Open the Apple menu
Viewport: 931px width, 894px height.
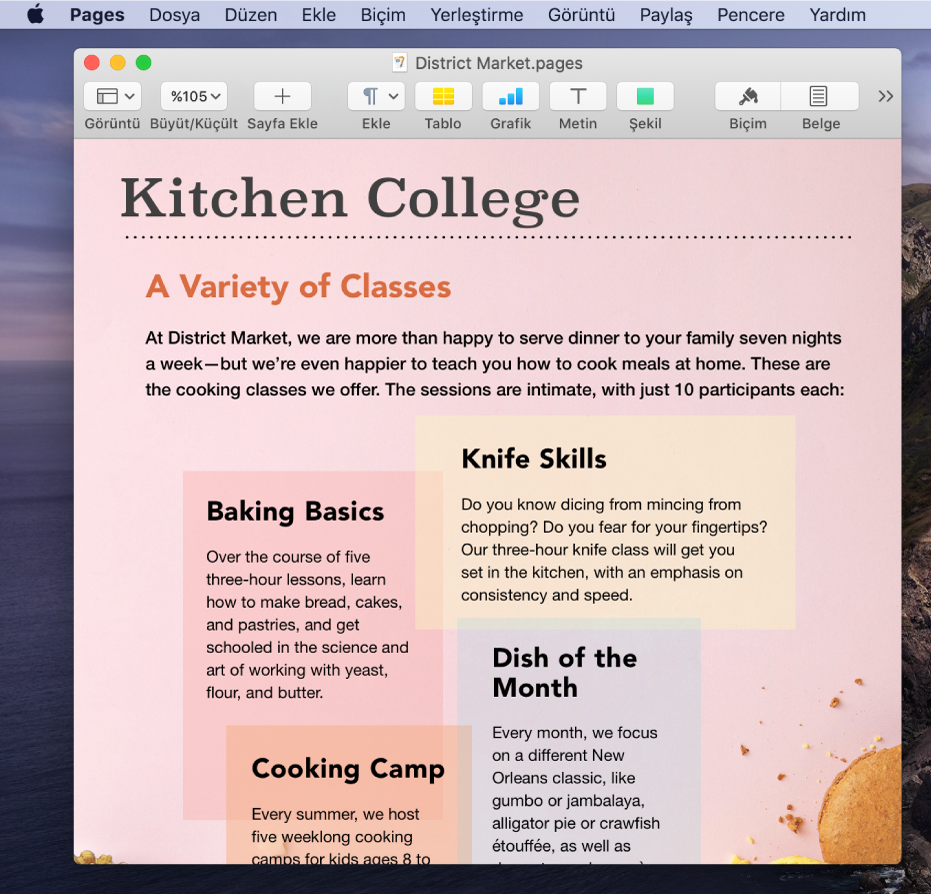36,14
